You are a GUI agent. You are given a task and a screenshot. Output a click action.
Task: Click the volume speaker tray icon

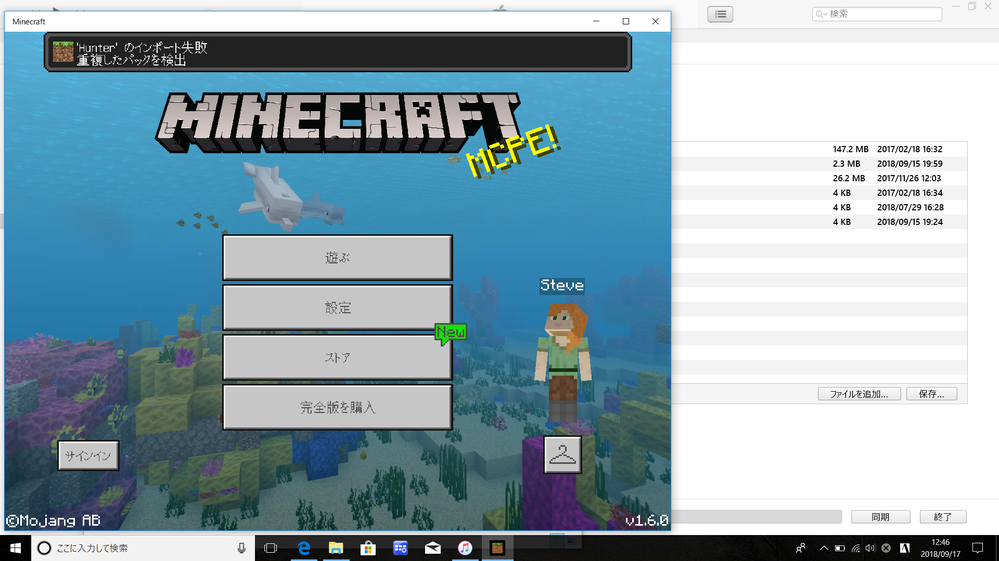coord(870,548)
